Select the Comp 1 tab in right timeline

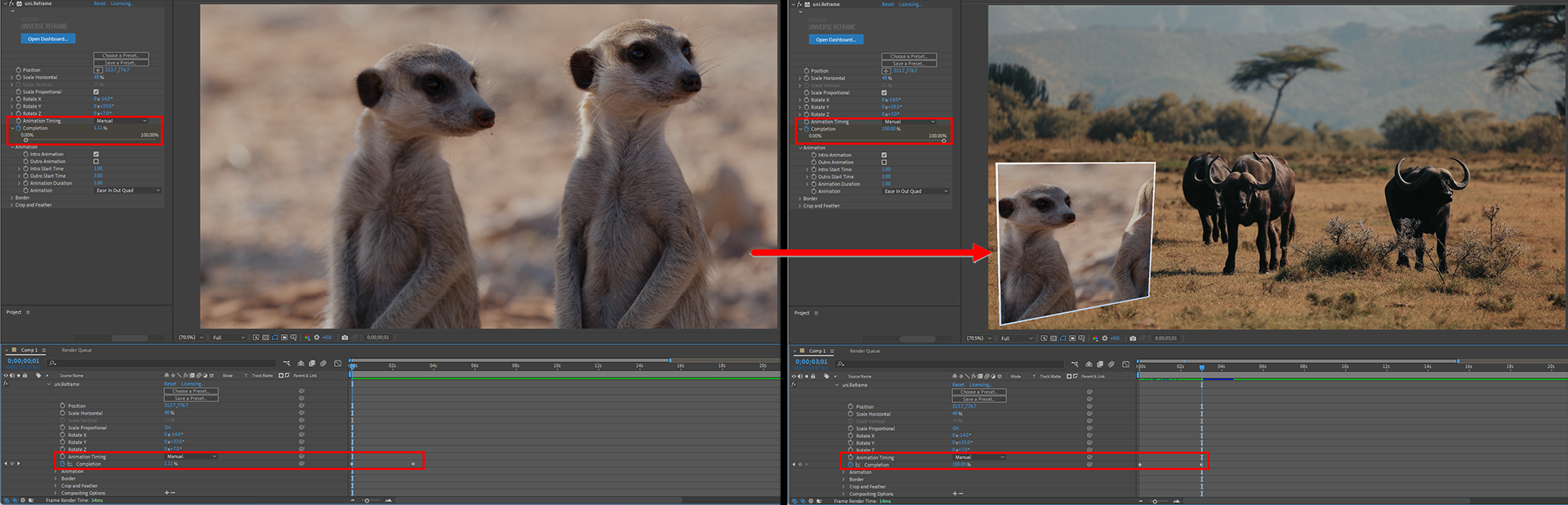tap(817, 351)
